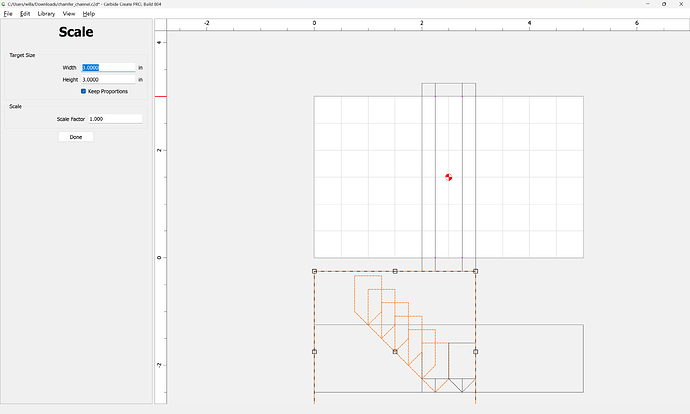Click the left-middle selection handle

[x=314, y=352]
